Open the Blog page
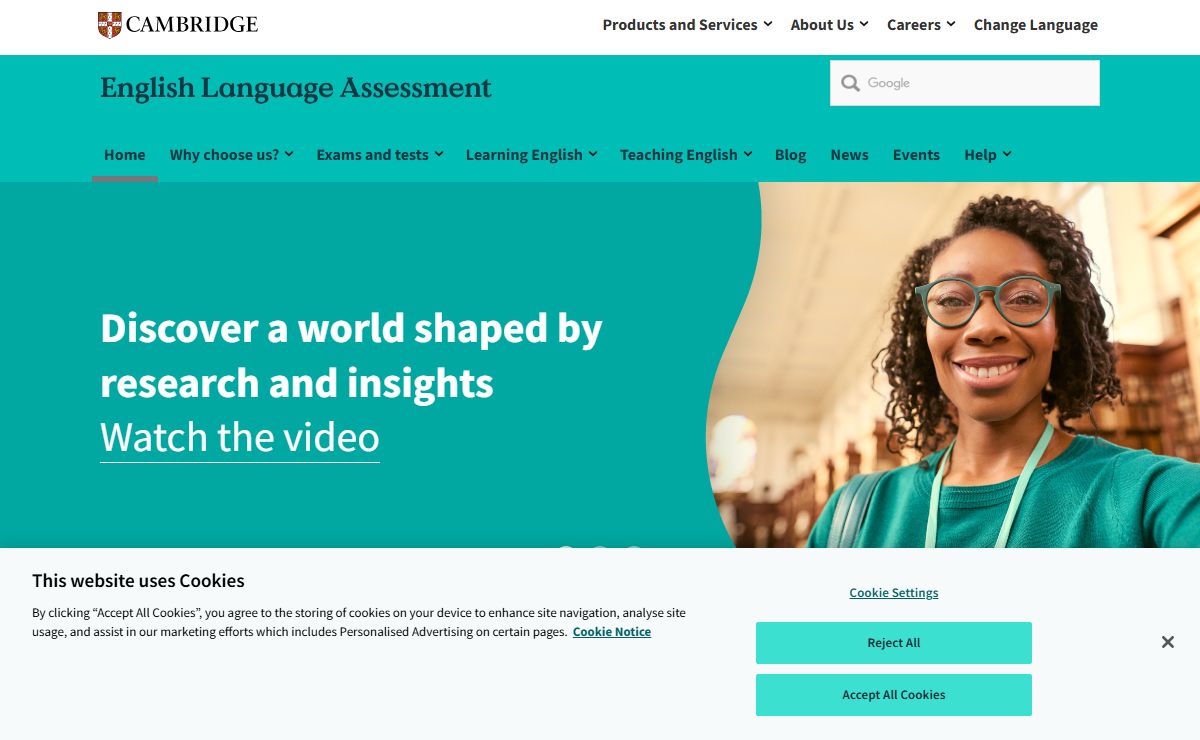Viewport: 1200px width, 740px height. pos(790,155)
